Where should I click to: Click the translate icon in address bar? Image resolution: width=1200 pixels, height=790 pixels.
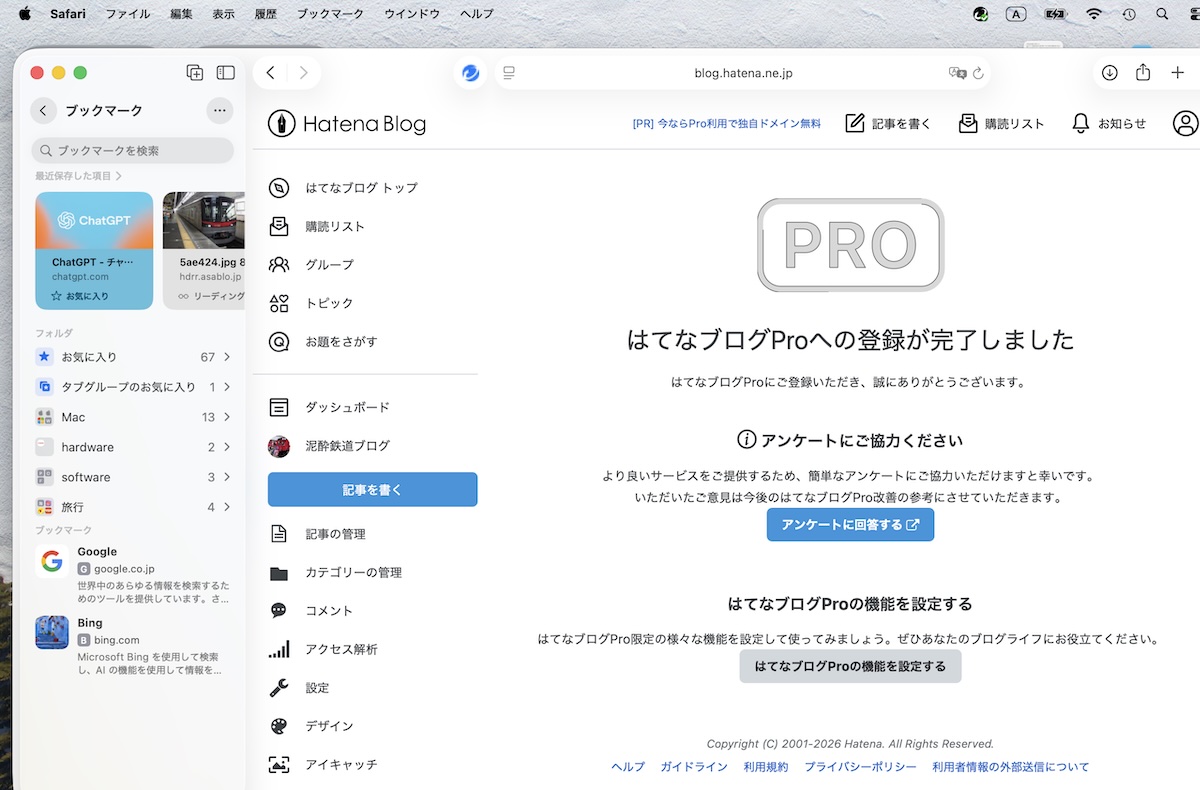[x=957, y=73]
